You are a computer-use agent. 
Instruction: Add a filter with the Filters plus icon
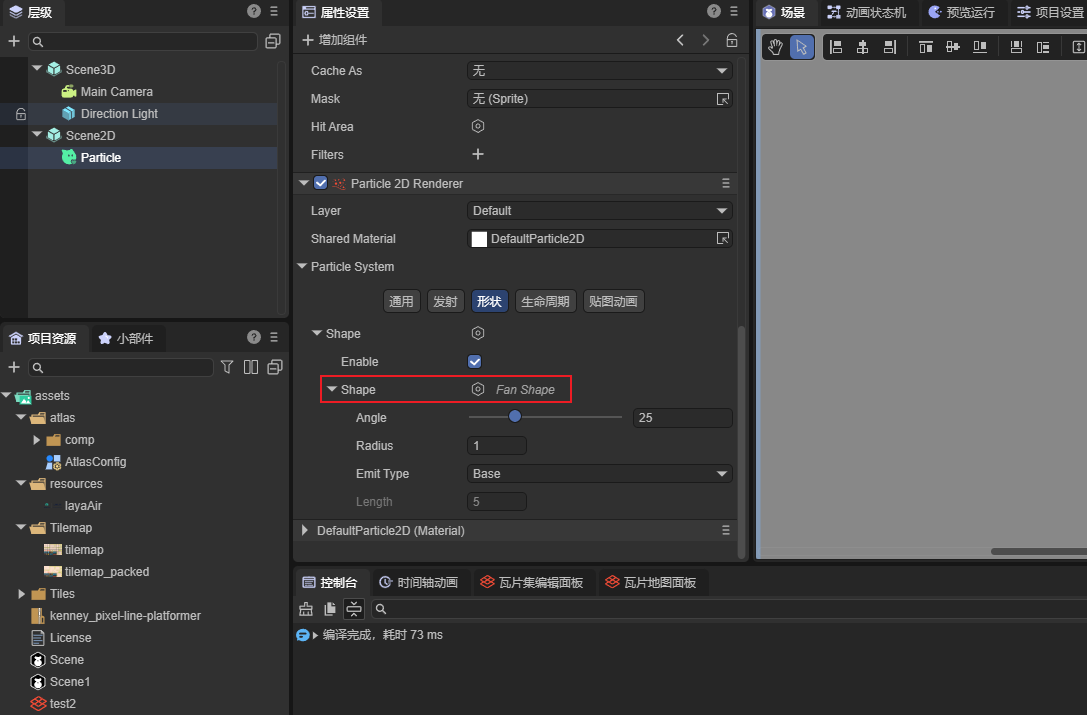(478, 154)
